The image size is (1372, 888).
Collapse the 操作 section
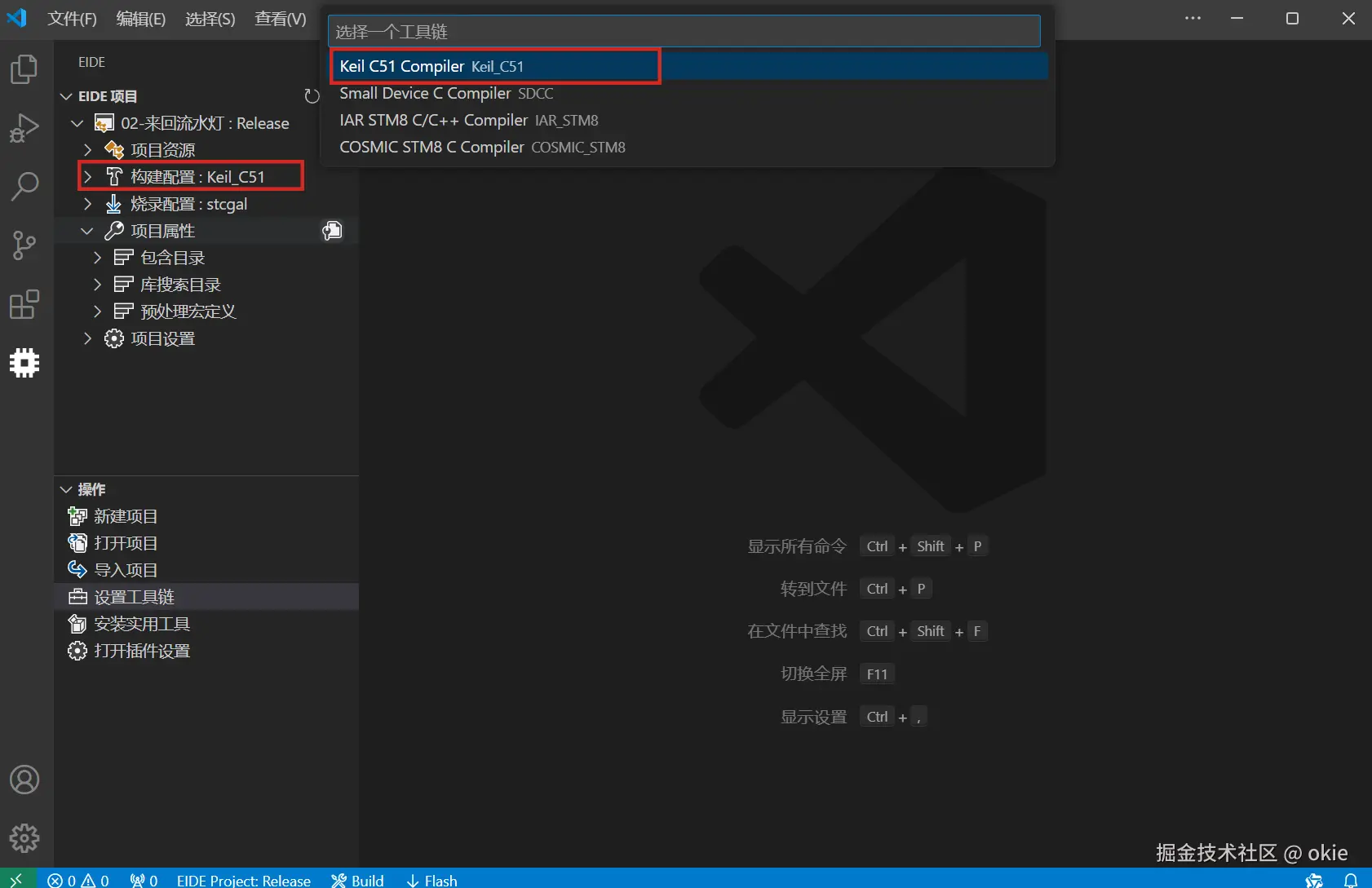[x=67, y=489]
